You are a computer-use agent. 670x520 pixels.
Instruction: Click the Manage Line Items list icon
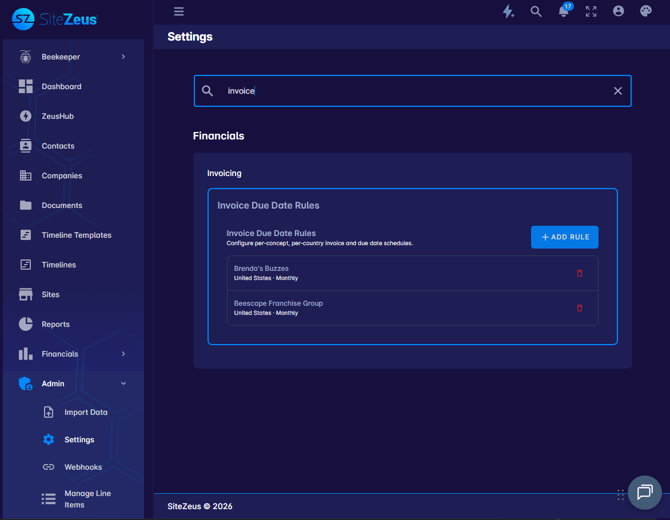[x=49, y=499]
